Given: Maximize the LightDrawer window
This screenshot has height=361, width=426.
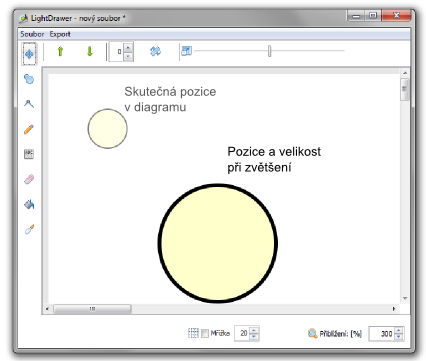Looking at the screenshot, I should pyautogui.click(x=373, y=15).
